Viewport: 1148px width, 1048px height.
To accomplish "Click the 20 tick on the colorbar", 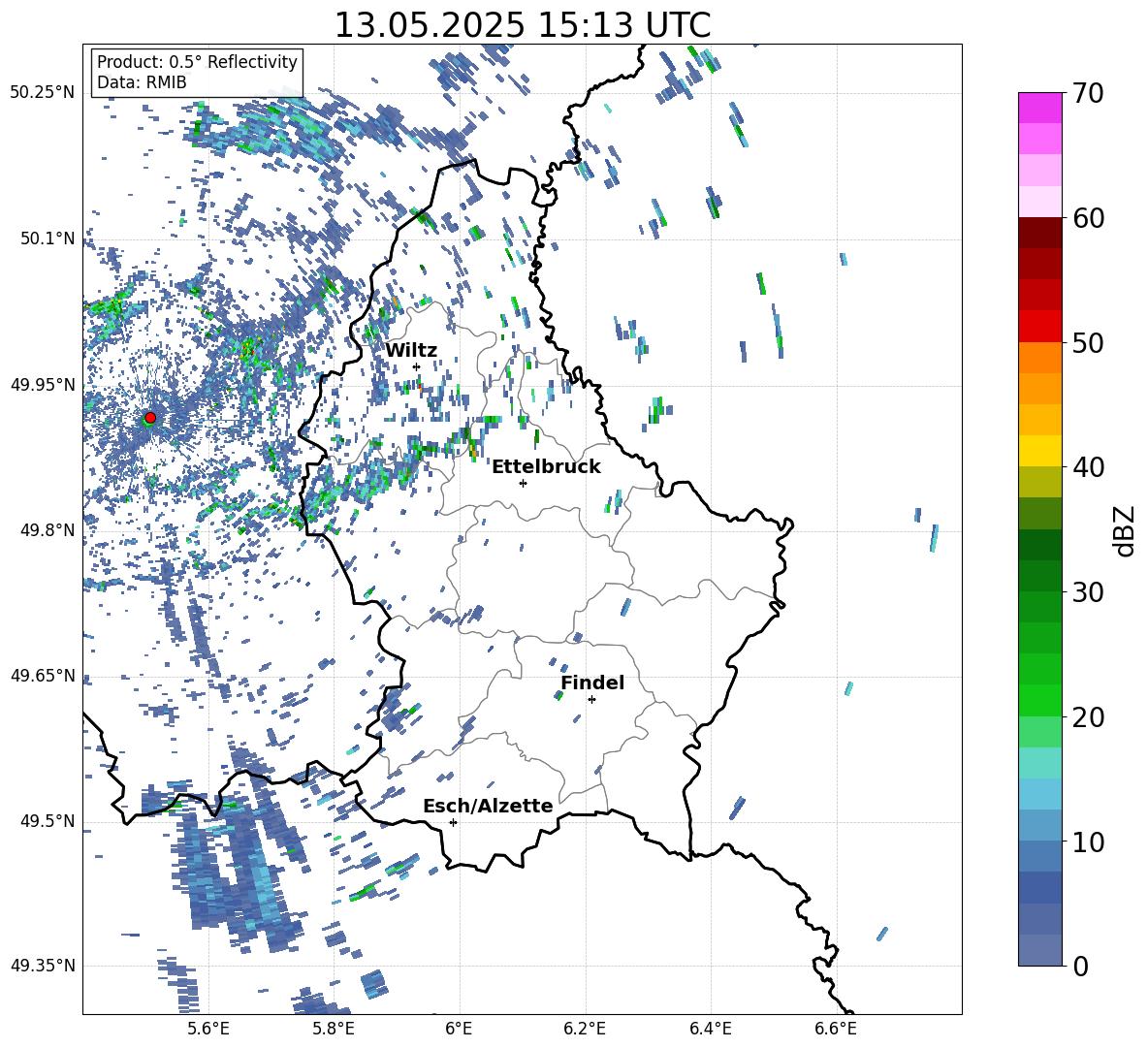I will [1088, 716].
